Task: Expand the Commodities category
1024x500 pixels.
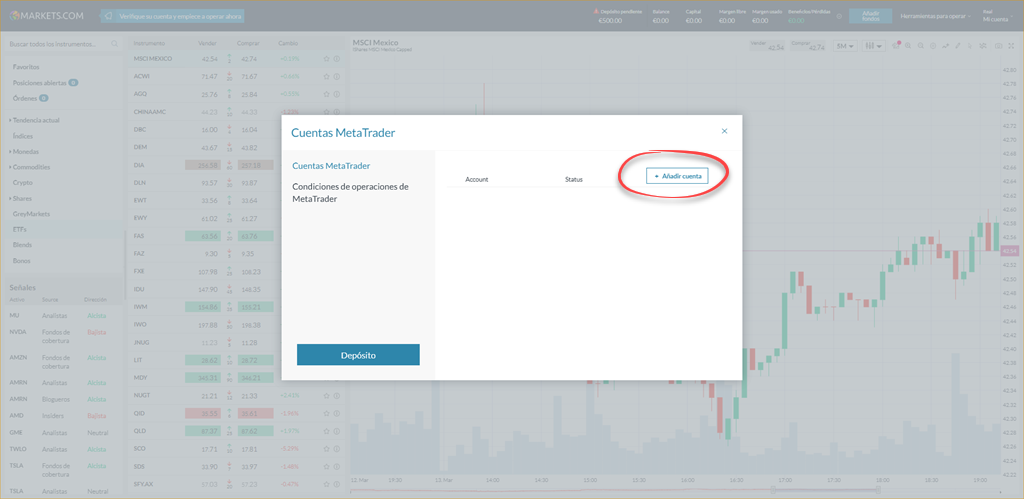Action: click(29, 167)
